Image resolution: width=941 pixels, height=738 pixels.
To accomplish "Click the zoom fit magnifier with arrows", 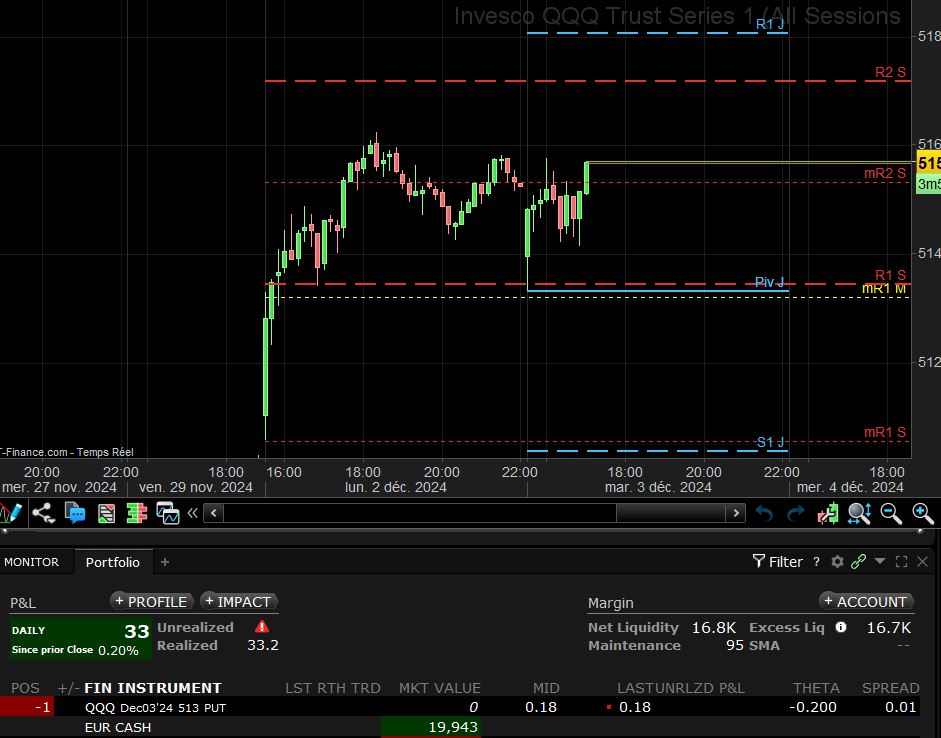I will (859, 514).
